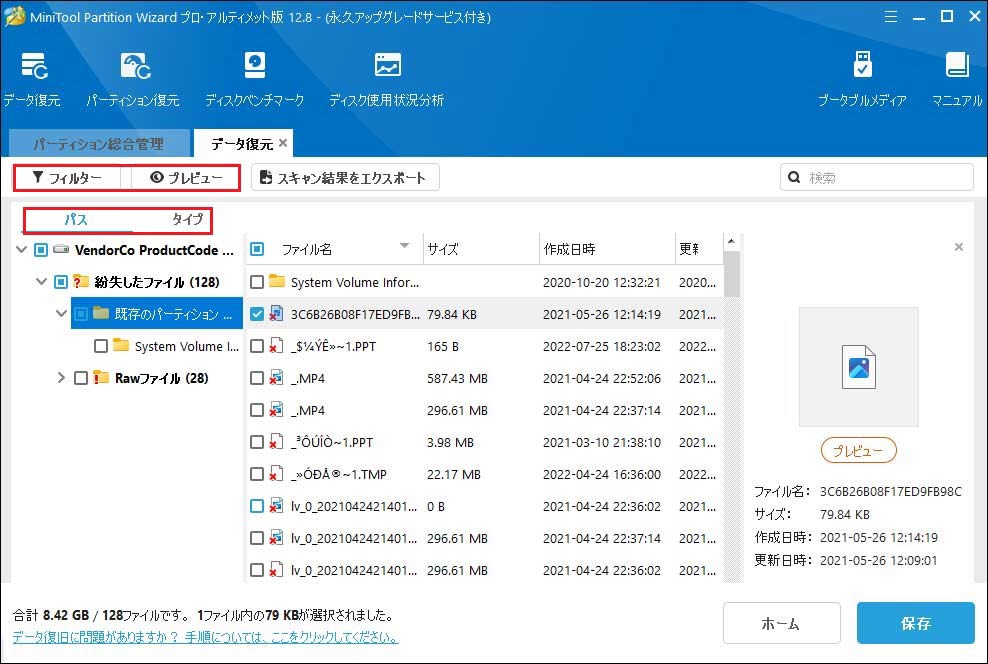
Task: Click the sort arrow in ファイル名 column header
Action: [405, 246]
